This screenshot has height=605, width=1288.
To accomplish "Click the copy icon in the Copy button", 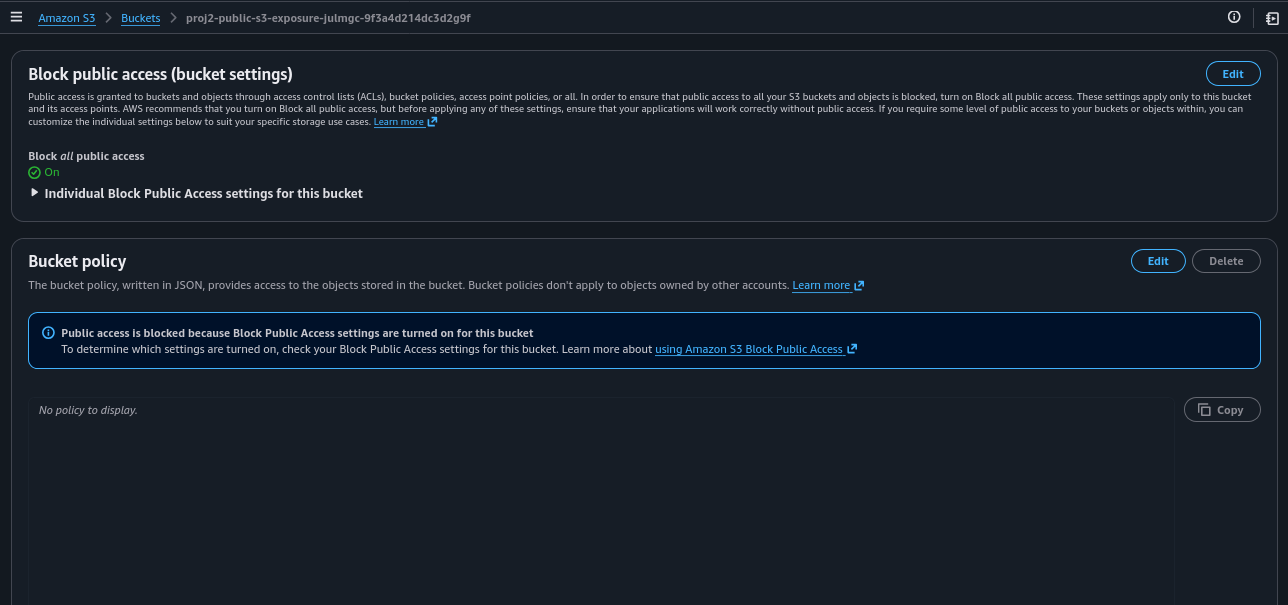I will (1204, 410).
